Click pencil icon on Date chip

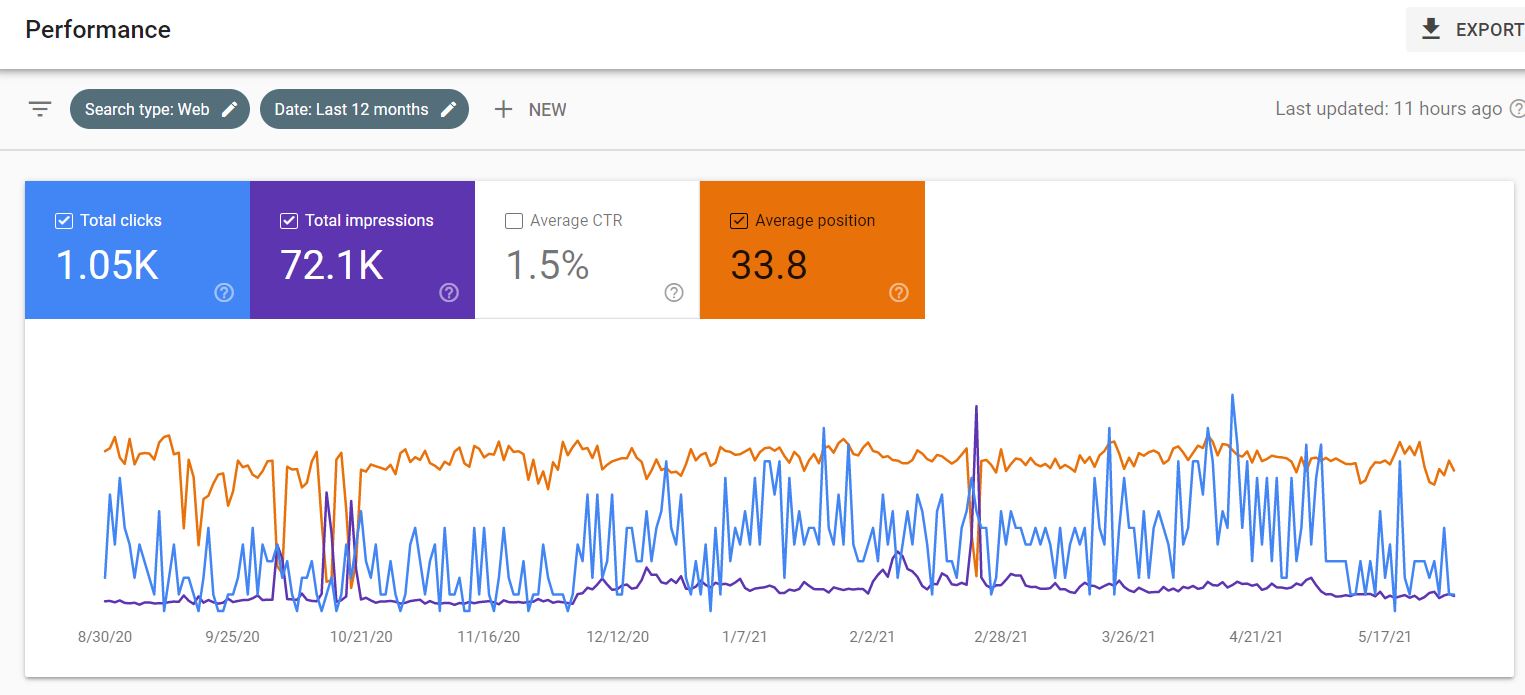pos(448,110)
